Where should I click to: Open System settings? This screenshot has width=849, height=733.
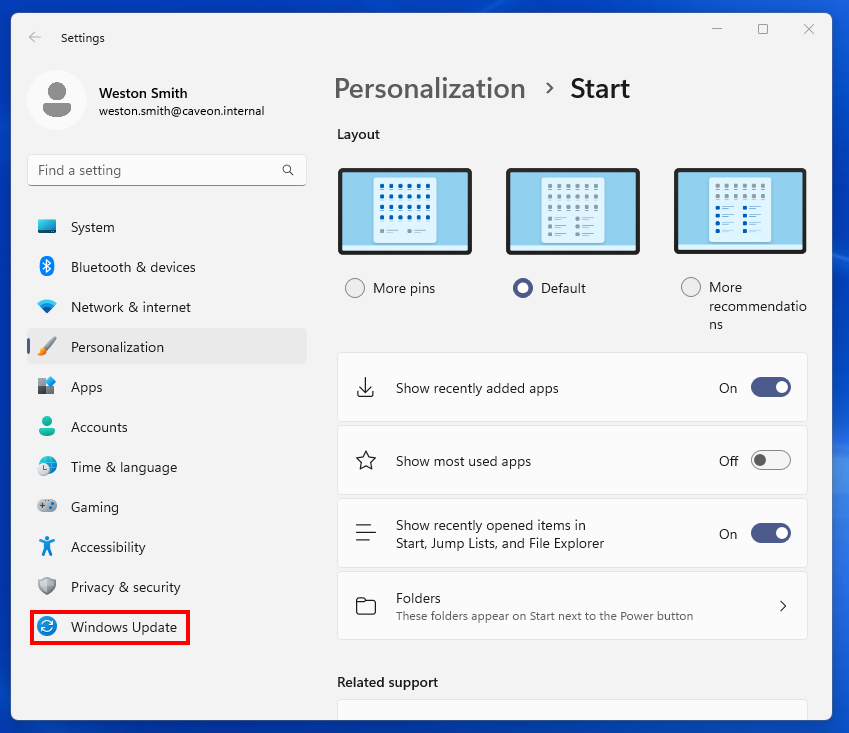pyautogui.click(x=167, y=227)
